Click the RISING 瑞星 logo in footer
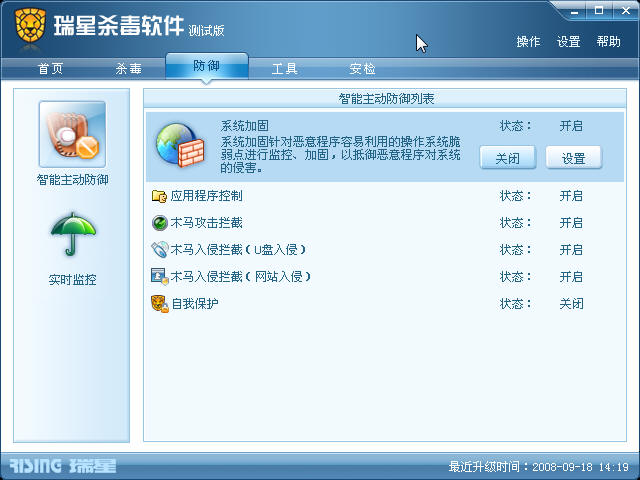 63,466
